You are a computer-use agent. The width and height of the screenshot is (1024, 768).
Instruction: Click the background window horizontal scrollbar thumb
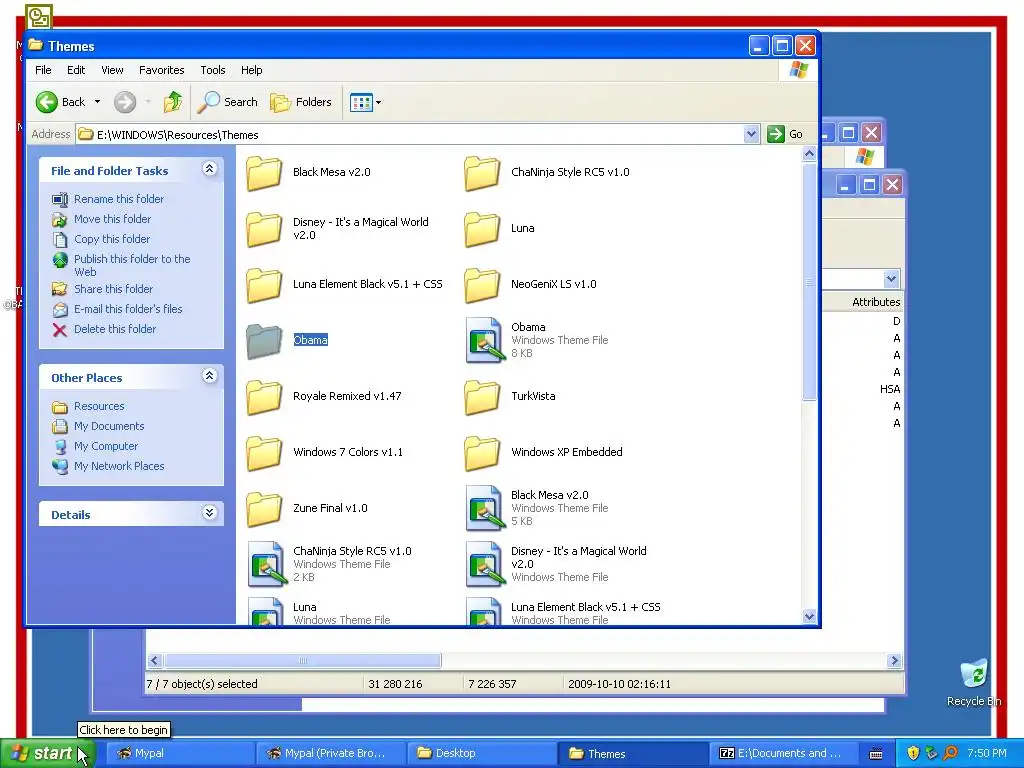[302, 660]
